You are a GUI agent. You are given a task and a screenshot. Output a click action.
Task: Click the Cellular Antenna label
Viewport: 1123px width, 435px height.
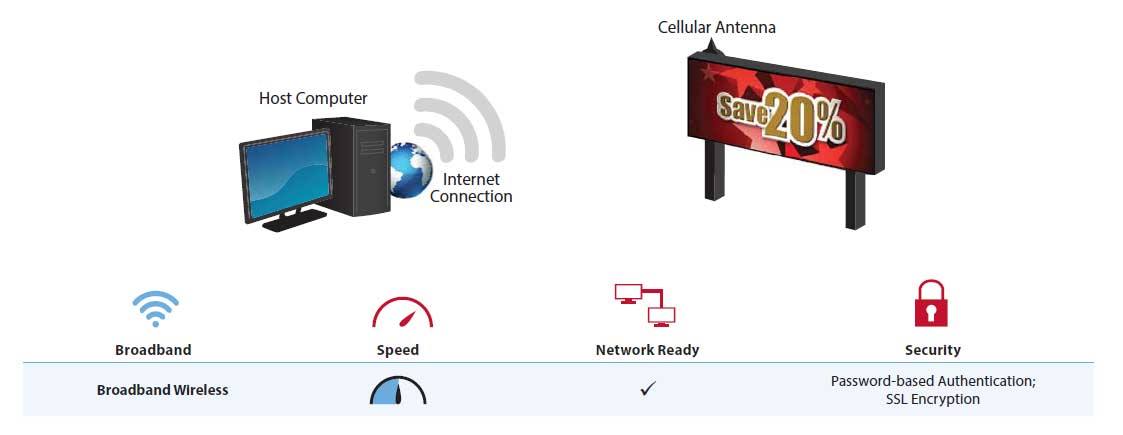pos(717,28)
